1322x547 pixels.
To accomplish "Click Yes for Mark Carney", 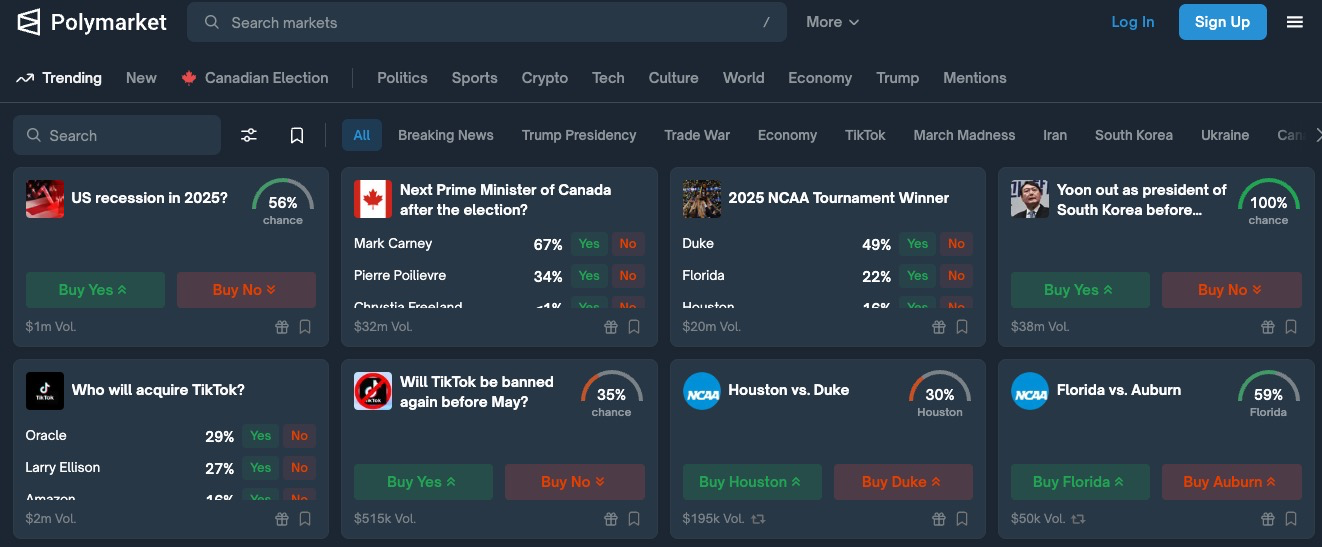I will [x=589, y=244].
